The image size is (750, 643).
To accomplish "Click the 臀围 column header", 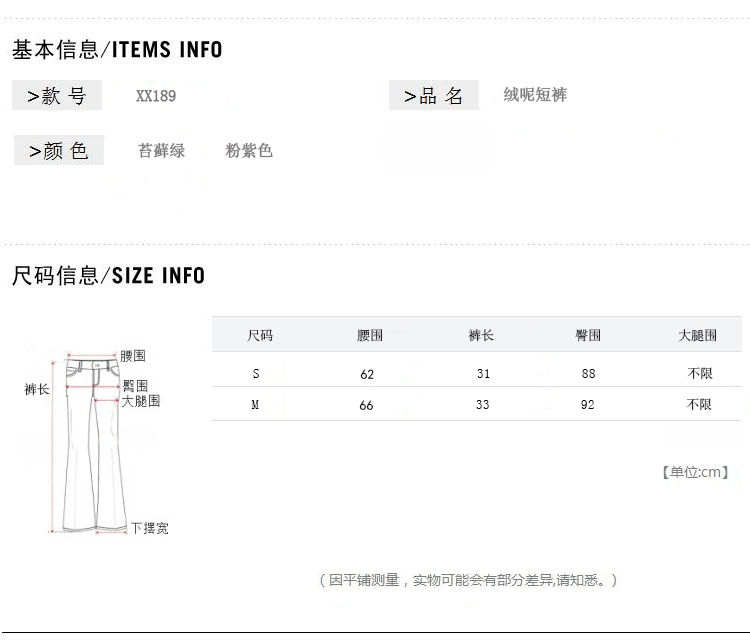I will (x=588, y=335).
